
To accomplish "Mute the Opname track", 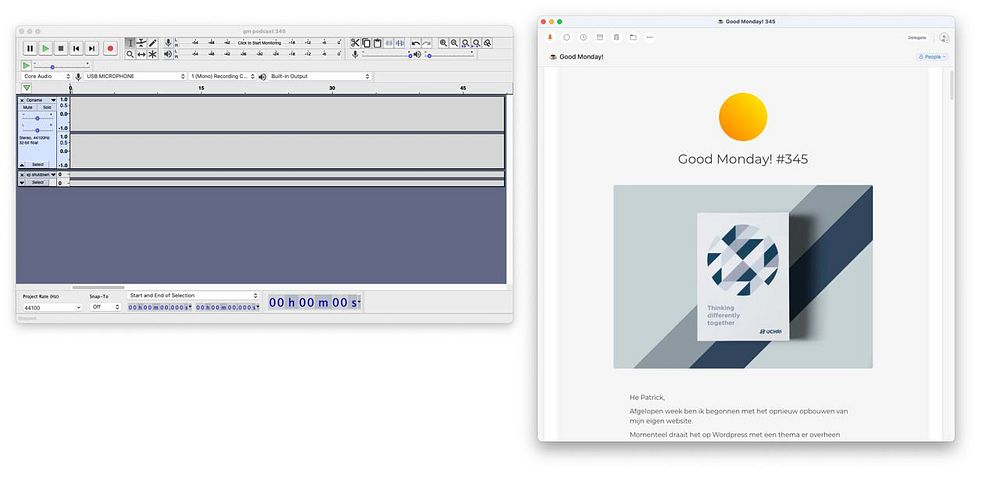I will [x=28, y=107].
